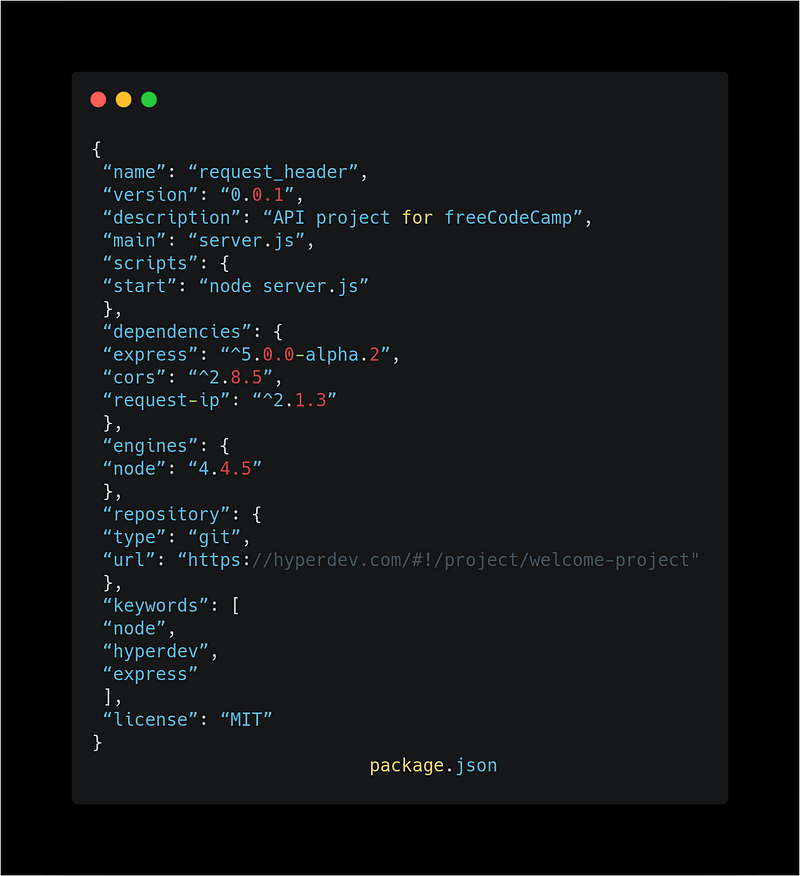Click the express version "^5.0.0-alpha.2"

[305, 355]
